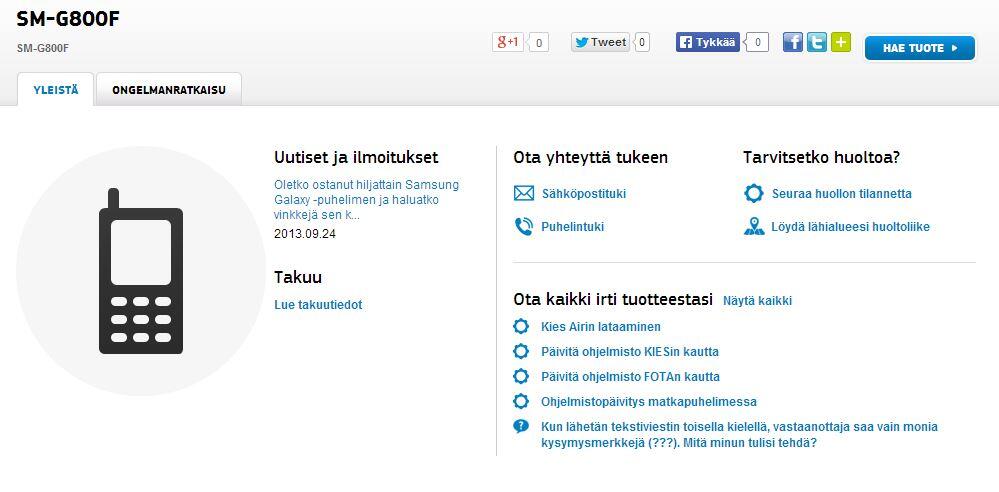Open the text message kysymysmerkkejä FAQ link

(739, 435)
